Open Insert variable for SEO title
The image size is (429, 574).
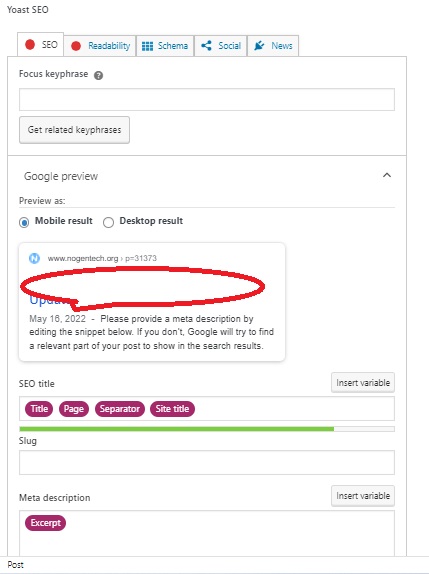tap(363, 383)
